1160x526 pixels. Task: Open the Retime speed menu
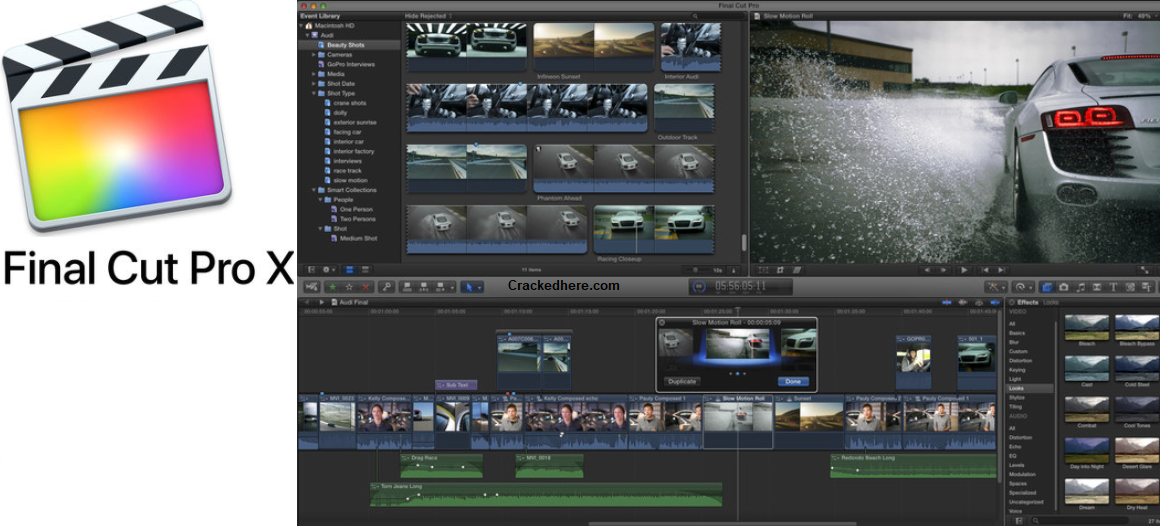[x=1023, y=287]
